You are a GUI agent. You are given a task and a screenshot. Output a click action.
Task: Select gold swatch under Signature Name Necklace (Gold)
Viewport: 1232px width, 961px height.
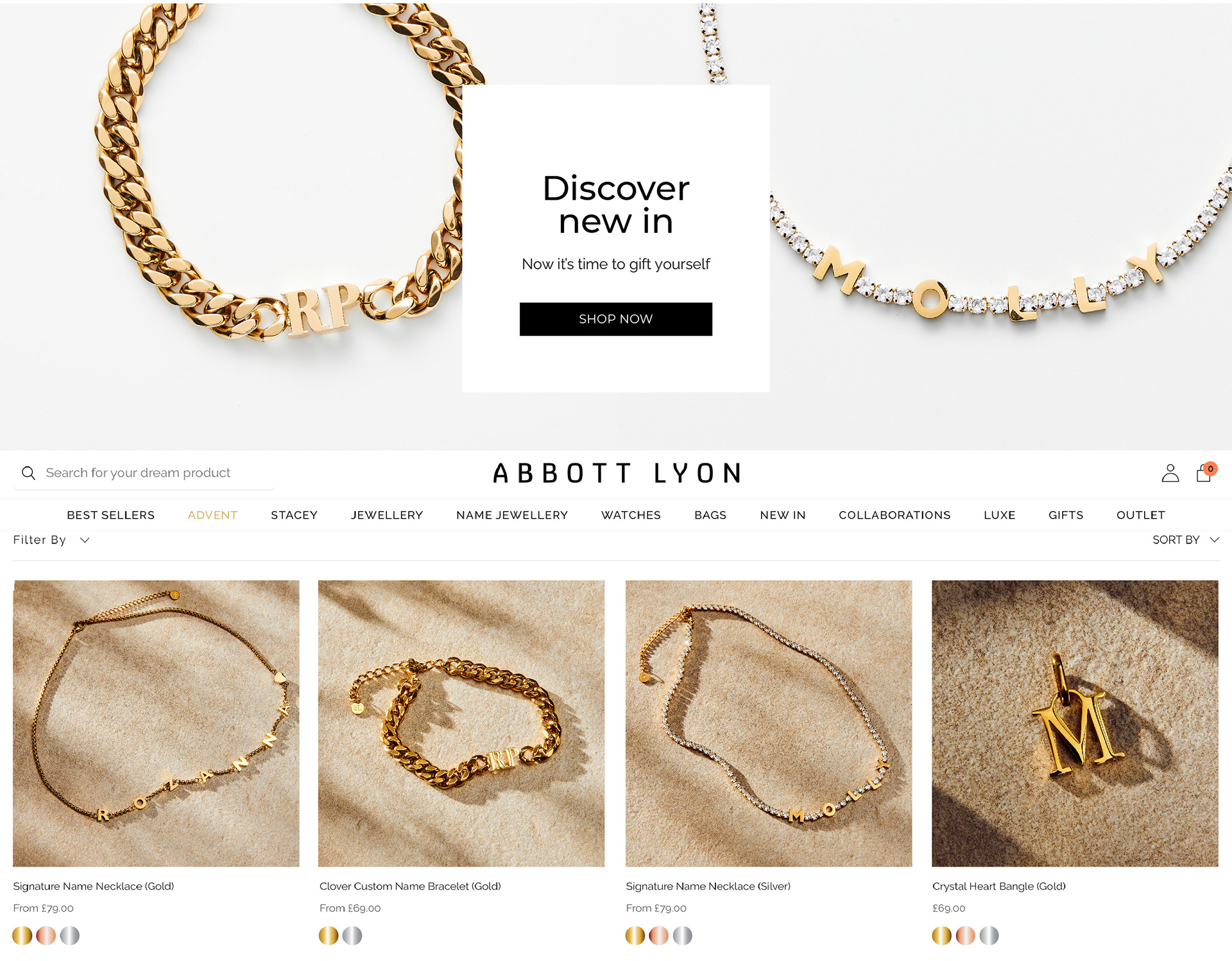pos(22,935)
